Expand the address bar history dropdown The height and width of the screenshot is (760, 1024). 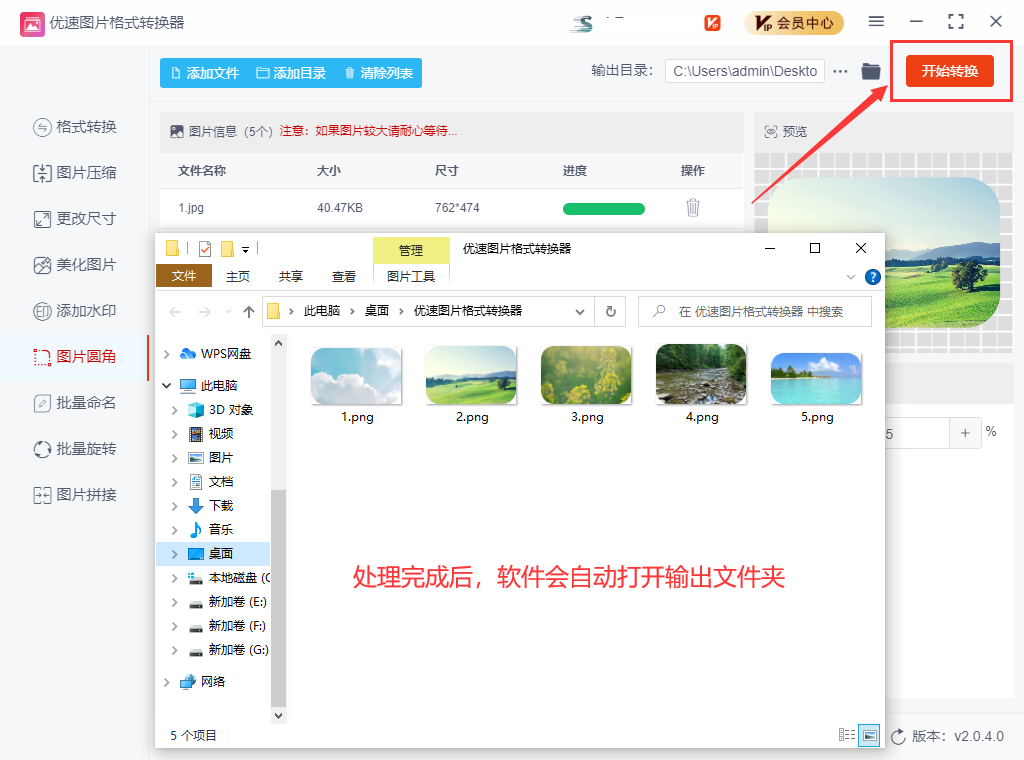coord(580,311)
